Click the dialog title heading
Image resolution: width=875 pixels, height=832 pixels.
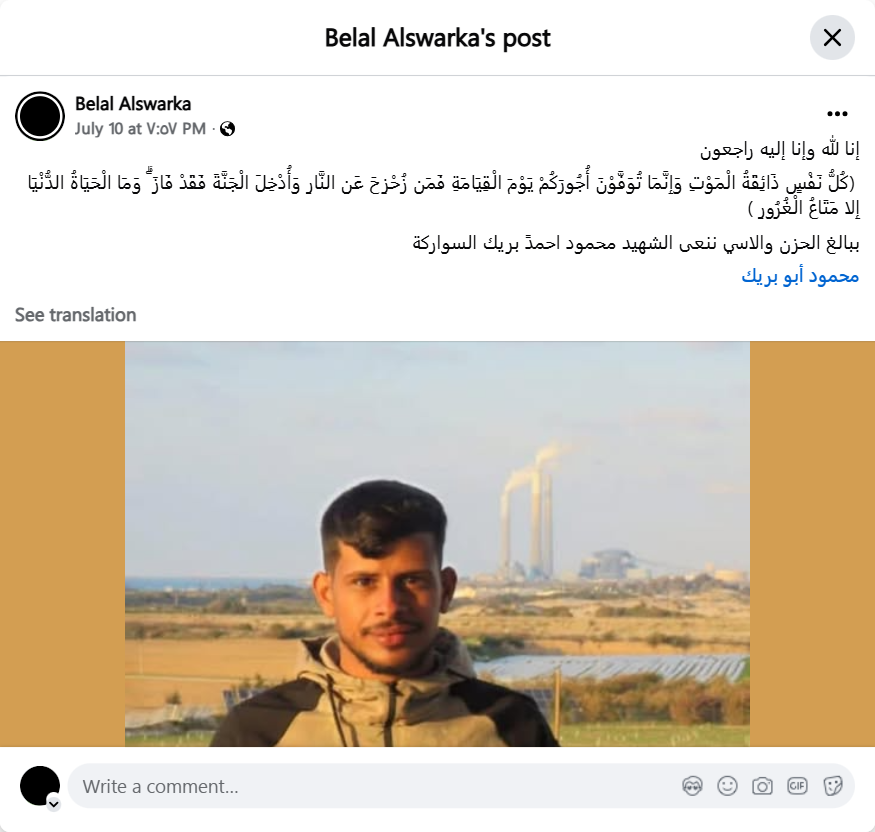pos(438,38)
